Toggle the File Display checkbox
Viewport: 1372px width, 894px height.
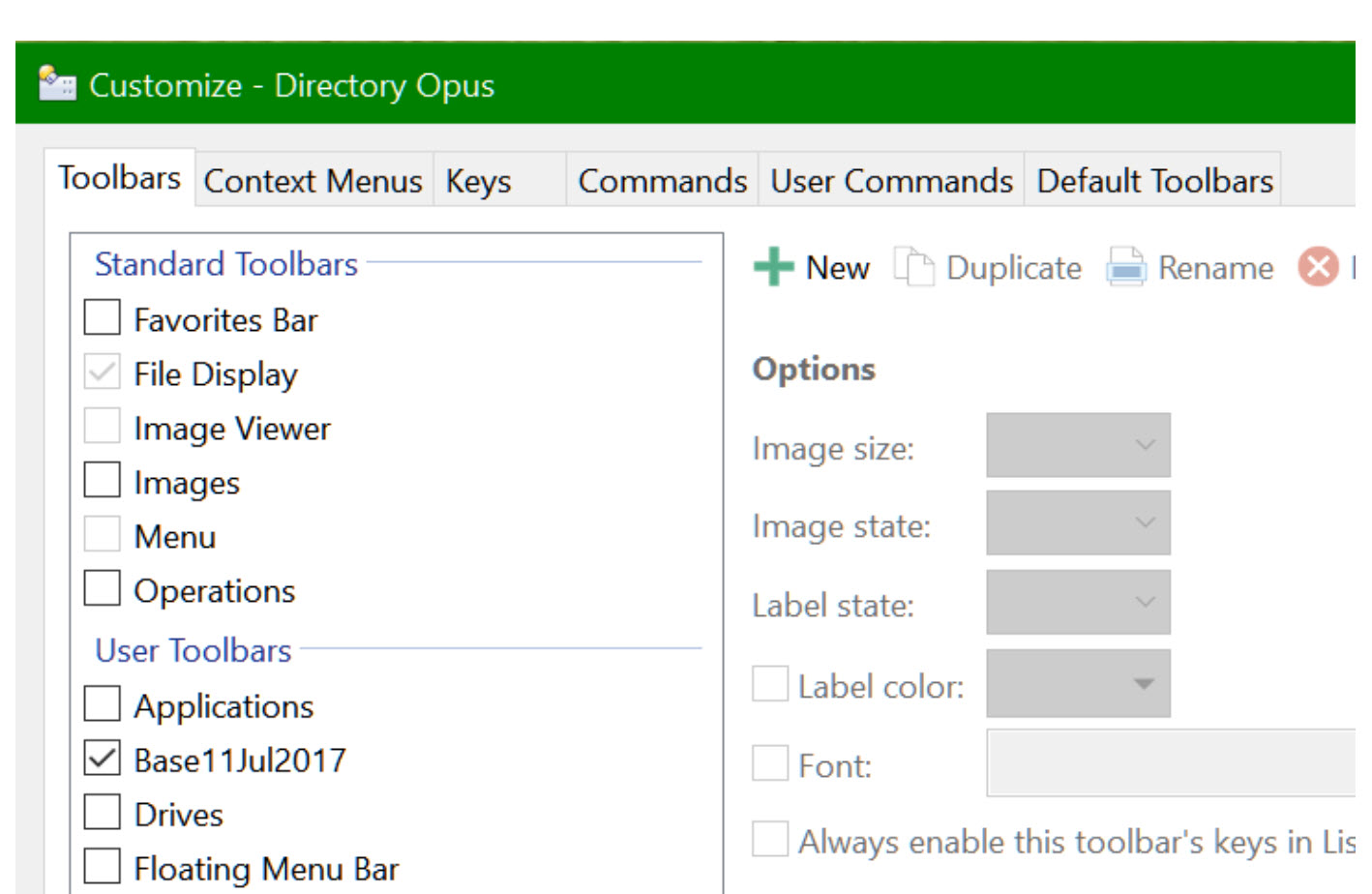coord(103,372)
